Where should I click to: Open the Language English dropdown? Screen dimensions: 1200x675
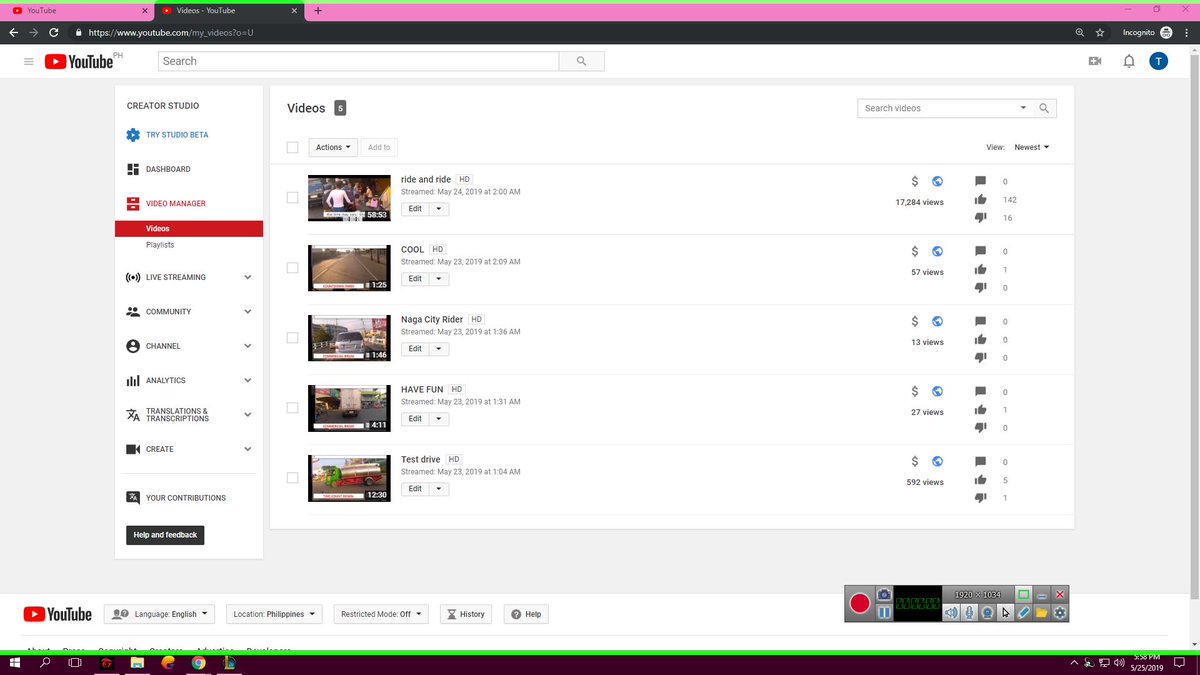click(x=160, y=614)
